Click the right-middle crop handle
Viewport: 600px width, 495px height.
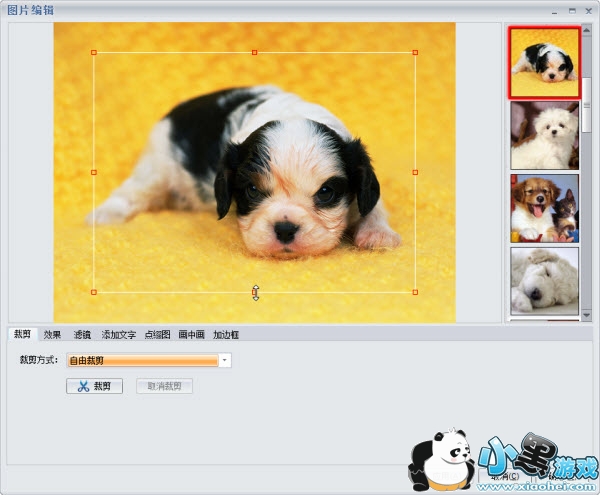point(415,173)
